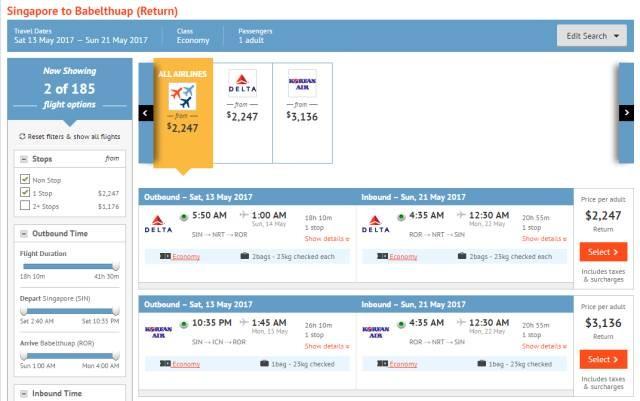The width and height of the screenshot is (640, 401).
Task: Click Korean Air logo on inbound flight
Action: click(376, 332)
